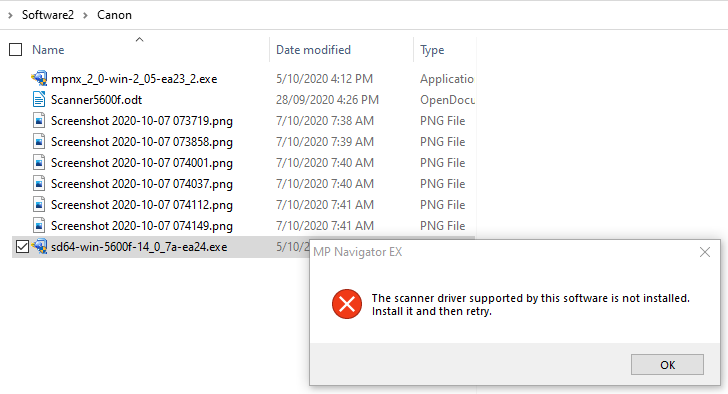
Task: Click the Screenshot 074037.png file icon
Action: [x=39, y=184]
